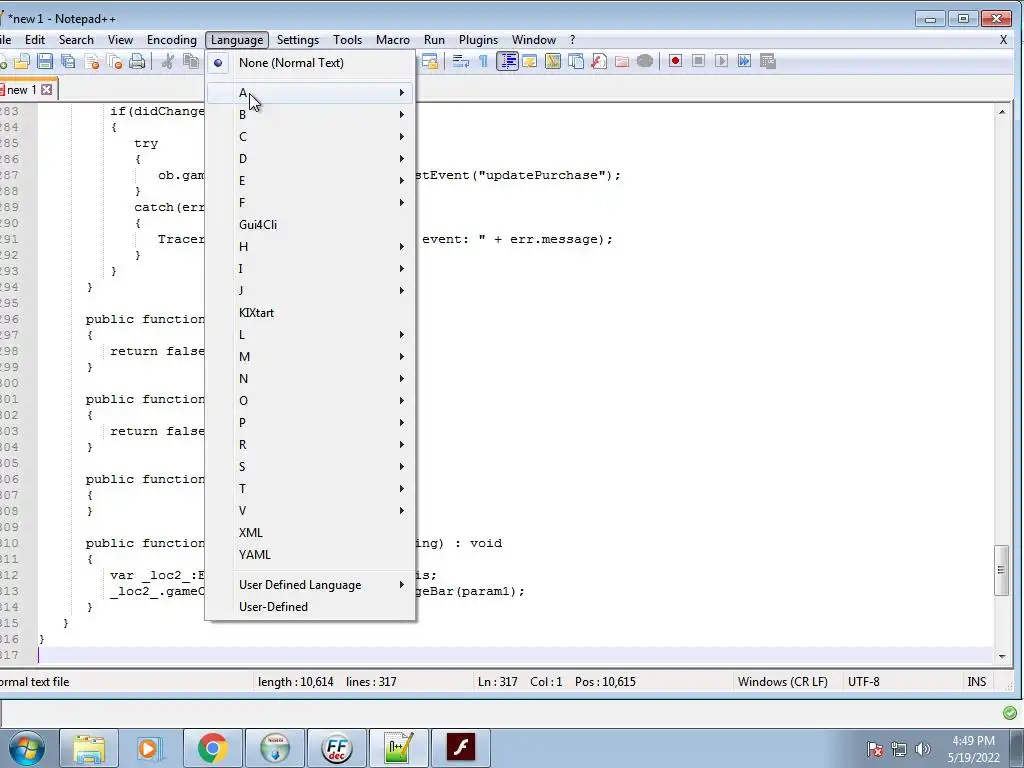The height and width of the screenshot is (768, 1024).
Task: Click the Copy toolbar icon
Action: click(x=191, y=61)
